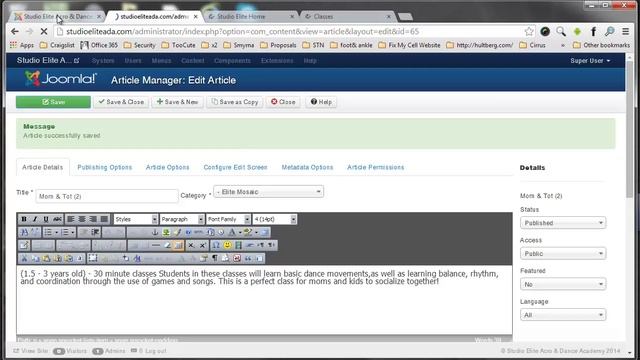Insert a blockquote
Viewport: 640px width, 360px height.
[248, 258]
